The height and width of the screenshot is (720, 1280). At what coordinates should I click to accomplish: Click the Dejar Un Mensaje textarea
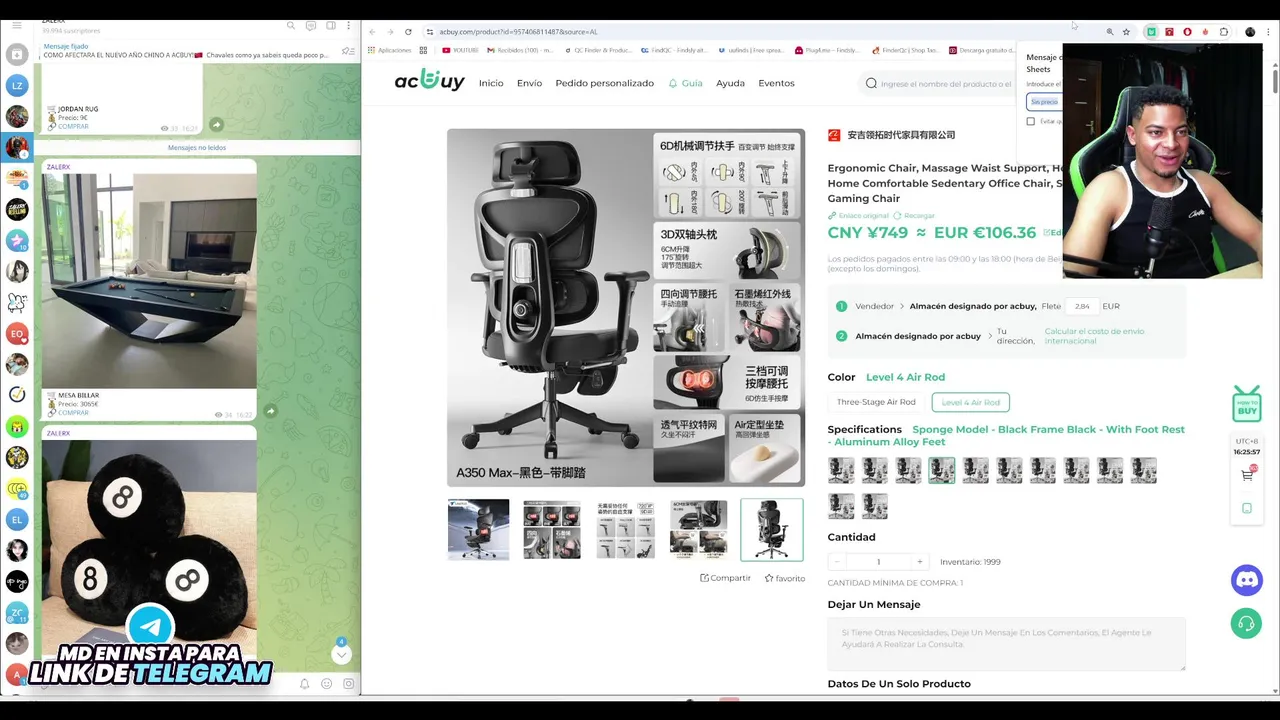point(1006,644)
